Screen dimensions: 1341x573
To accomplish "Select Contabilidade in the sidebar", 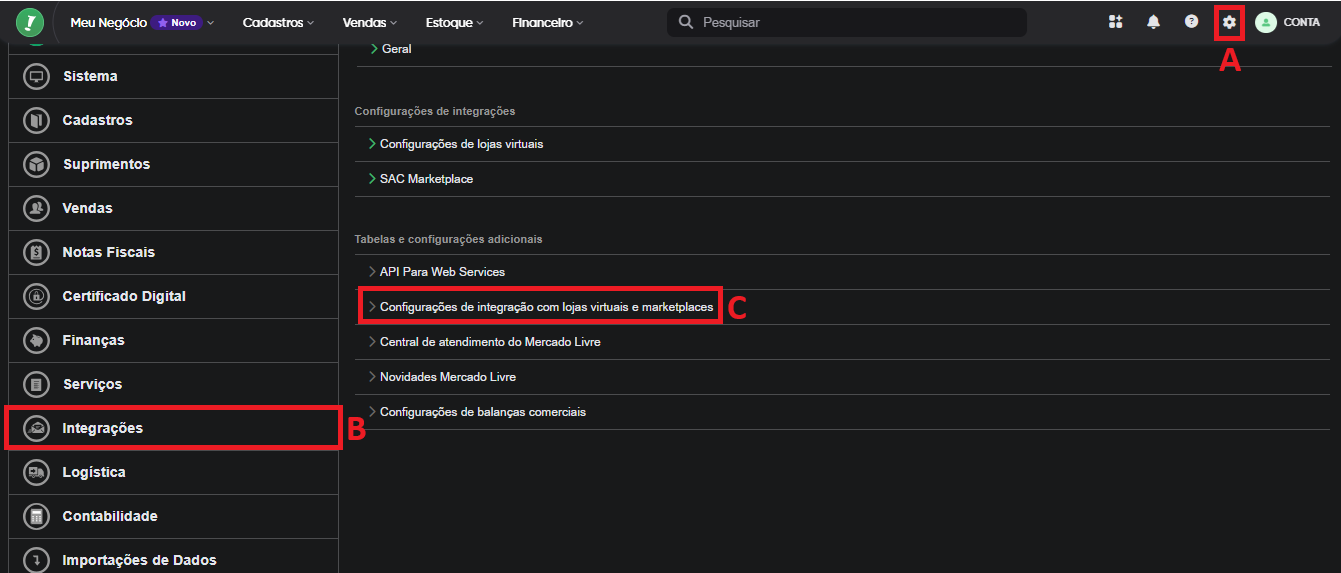I will (110, 516).
